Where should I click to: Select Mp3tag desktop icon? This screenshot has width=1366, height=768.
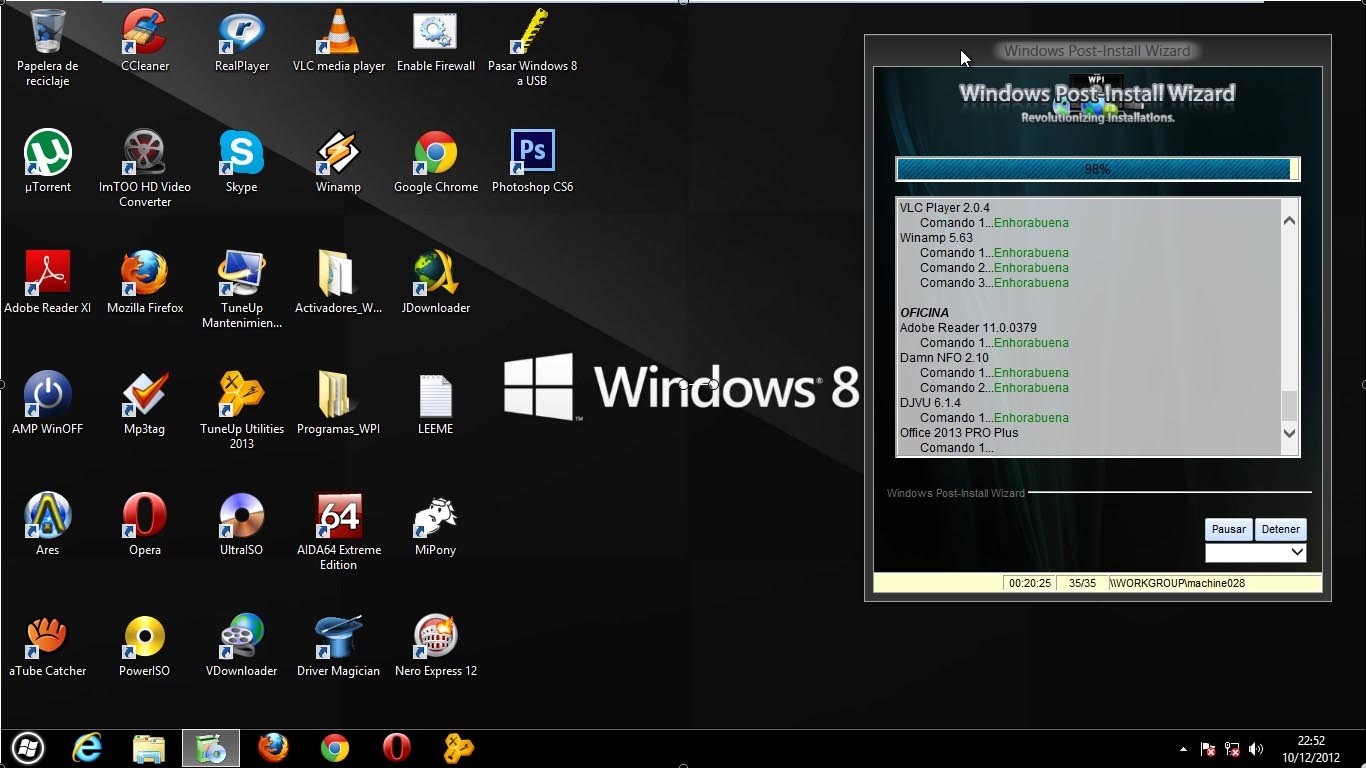click(145, 403)
